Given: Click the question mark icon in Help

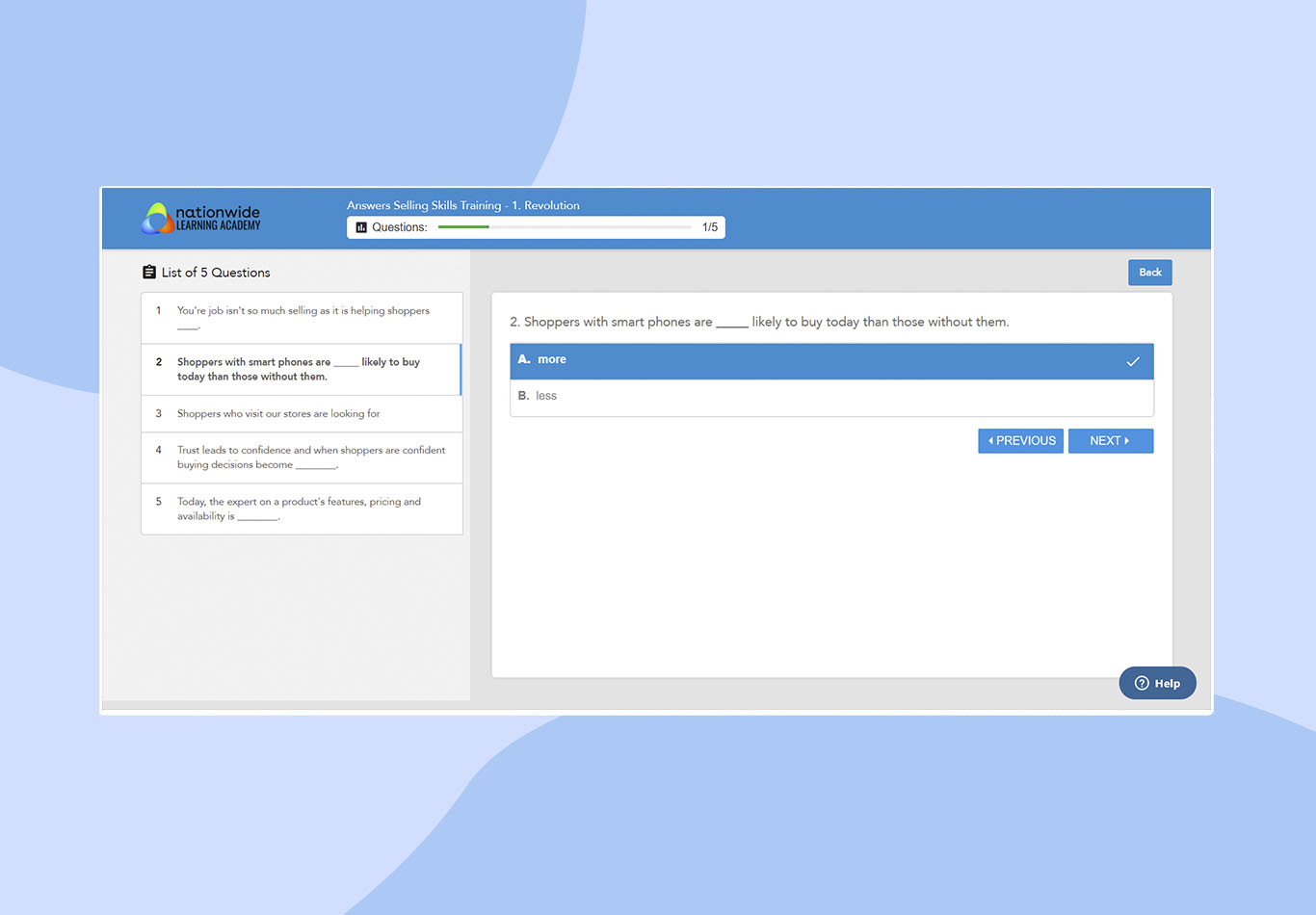Looking at the screenshot, I should [x=1142, y=683].
